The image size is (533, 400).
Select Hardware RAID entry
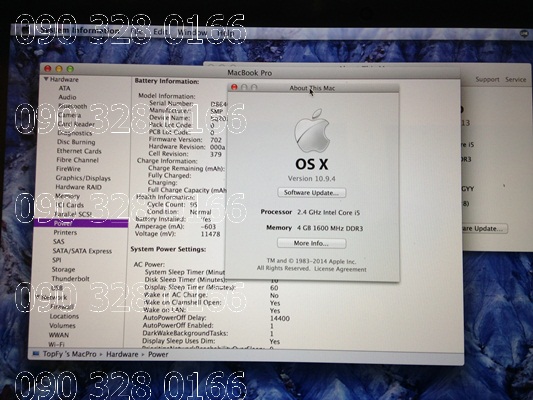(x=79, y=187)
